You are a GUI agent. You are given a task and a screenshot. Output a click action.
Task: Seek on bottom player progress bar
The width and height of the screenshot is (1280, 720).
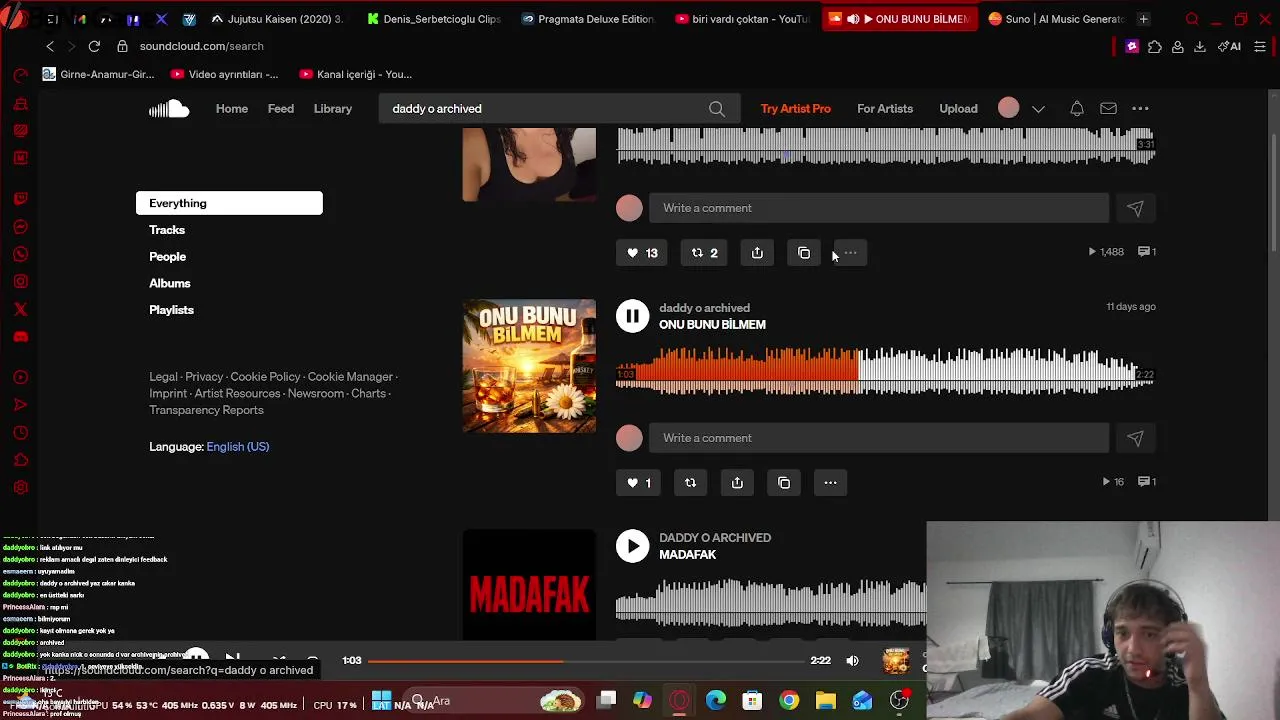(x=588, y=661)
